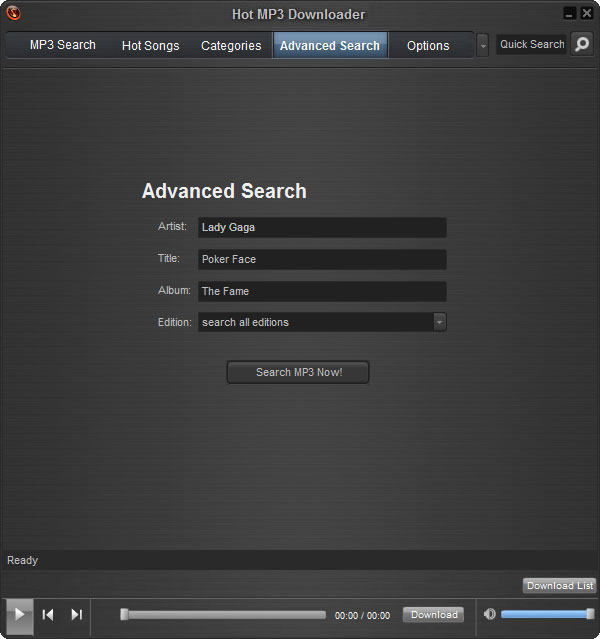Click the Download button near the player

point(434,615)
